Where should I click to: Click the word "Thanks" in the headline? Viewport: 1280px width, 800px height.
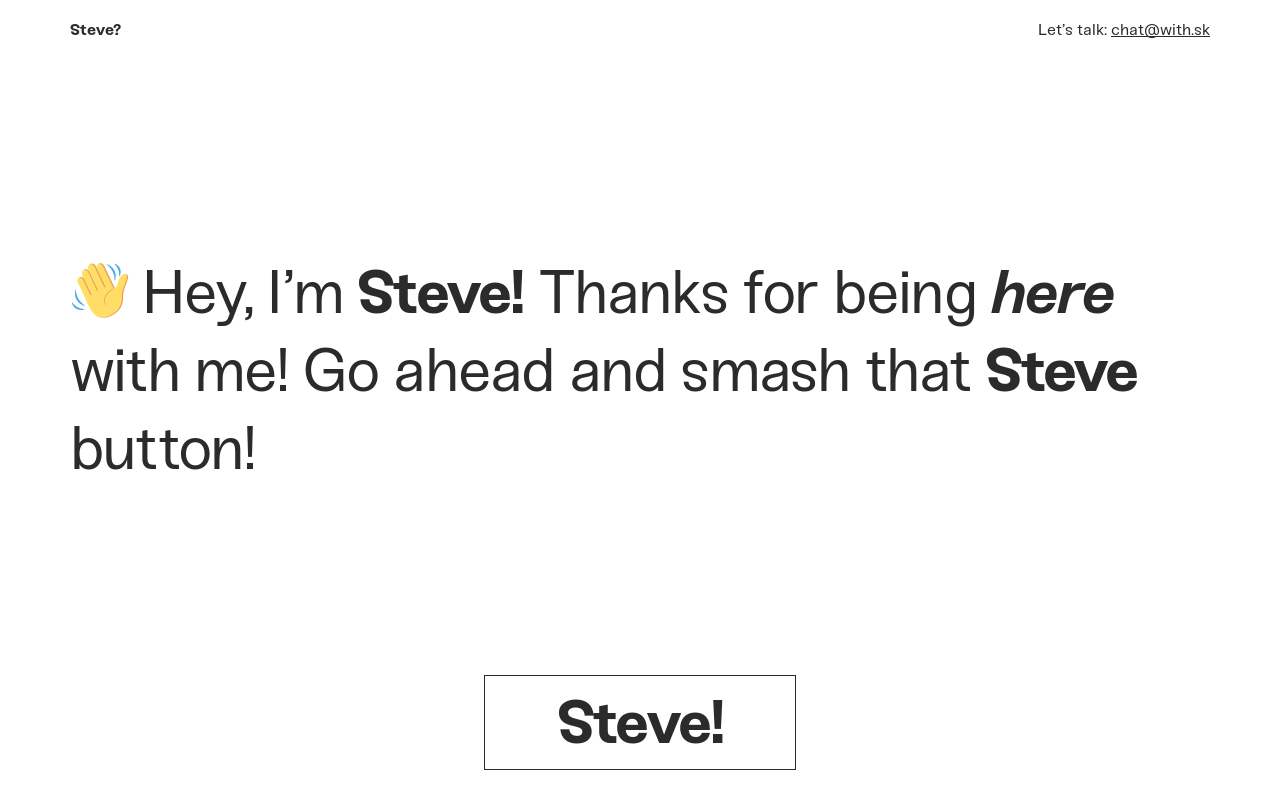click(x=632, y=293)
